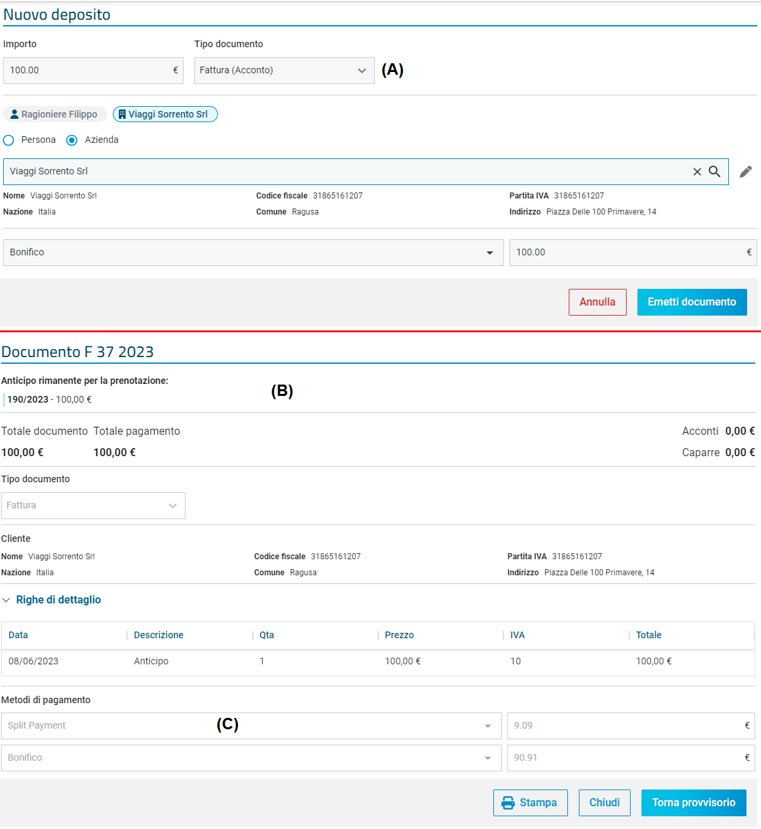Open the Fattura Tipo documento dropdown
The image size is (761, 829).
pos(93,506)
